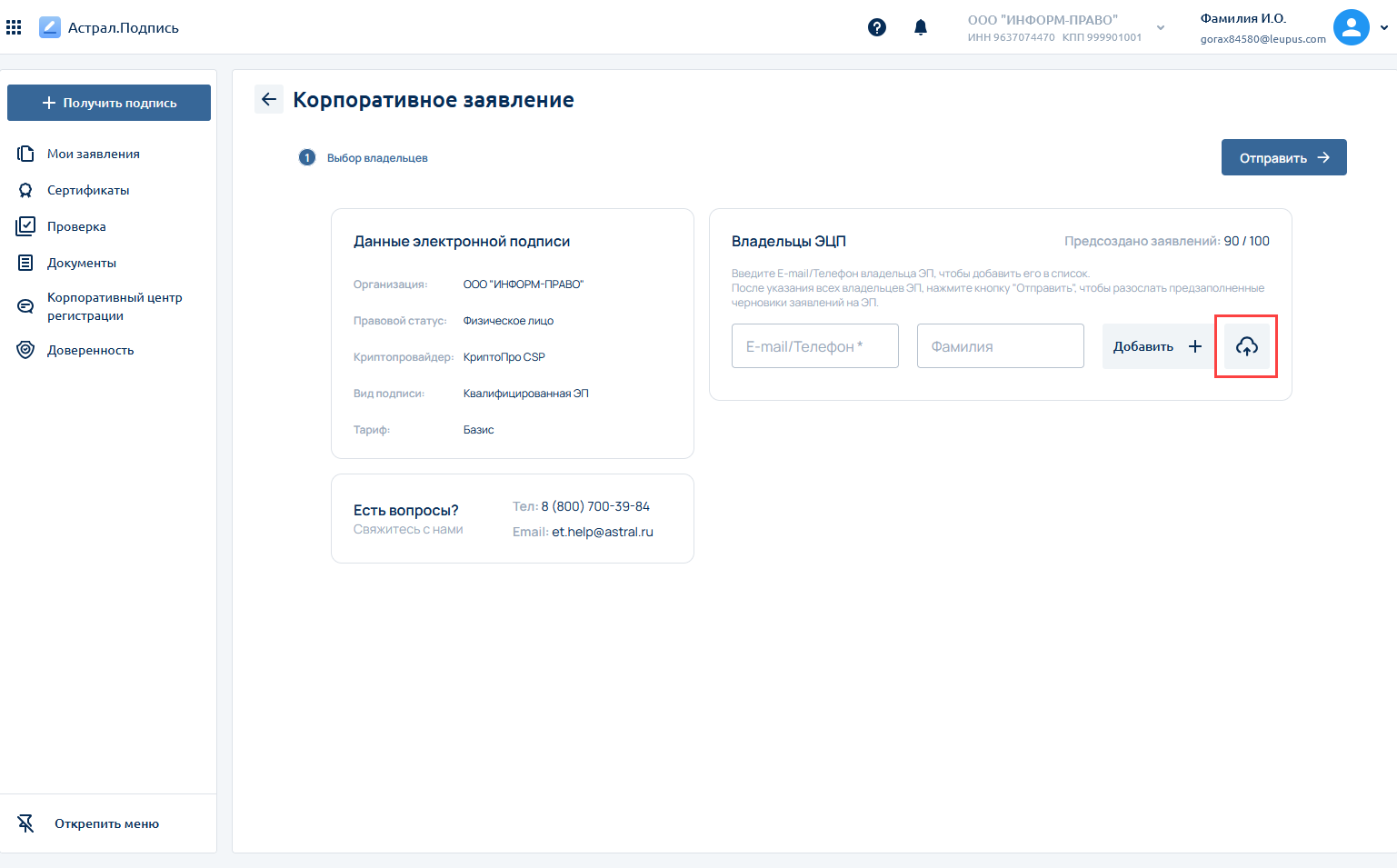
Task: Click the cloud upload icon button
Action: 1247,346
